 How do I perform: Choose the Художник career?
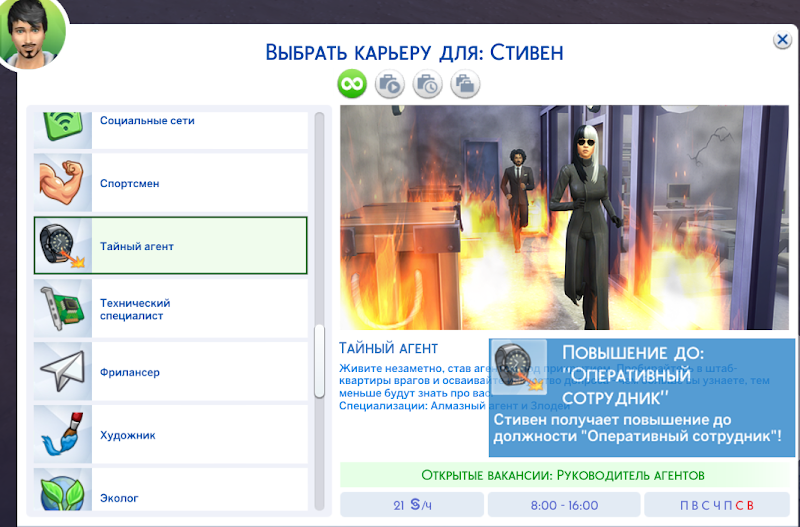point(171,435)
